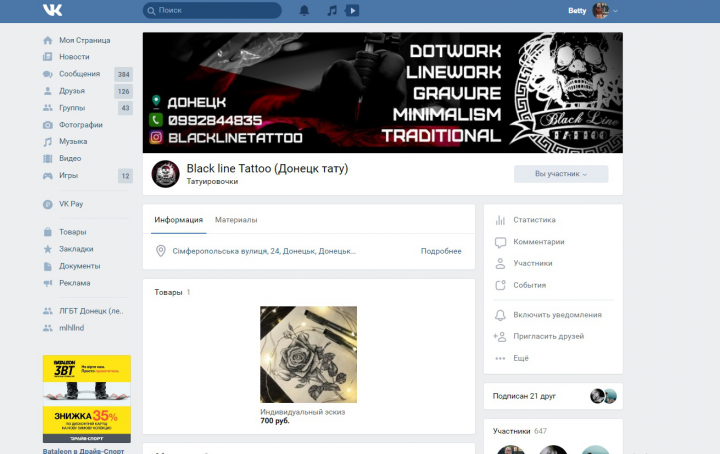The height and width of the screenshot is (454, 720).
Task: Click Betty's profile avatar in header
Action: click(600, 10)
